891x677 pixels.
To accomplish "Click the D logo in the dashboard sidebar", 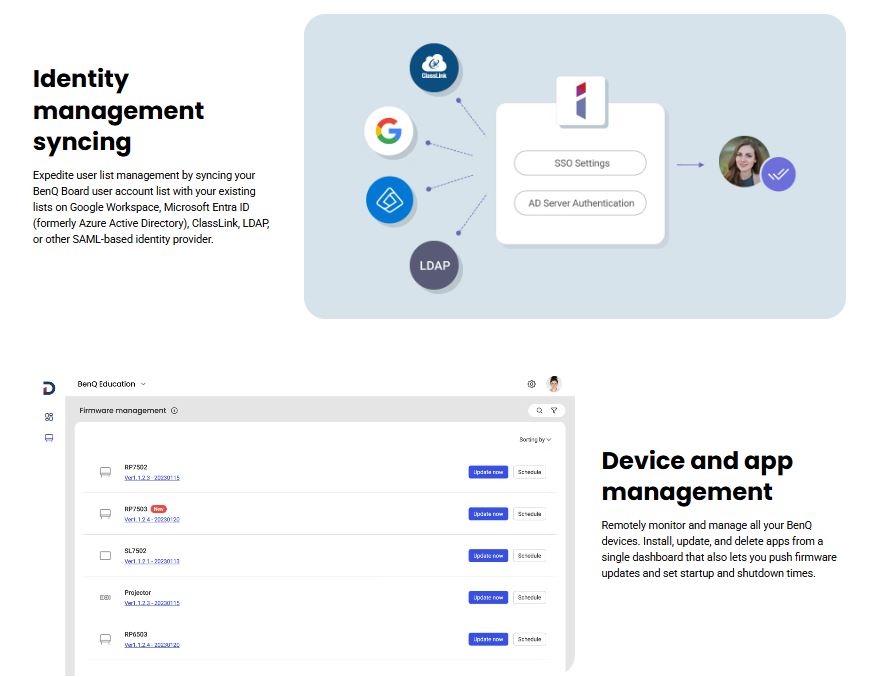I will click(49, 388).
